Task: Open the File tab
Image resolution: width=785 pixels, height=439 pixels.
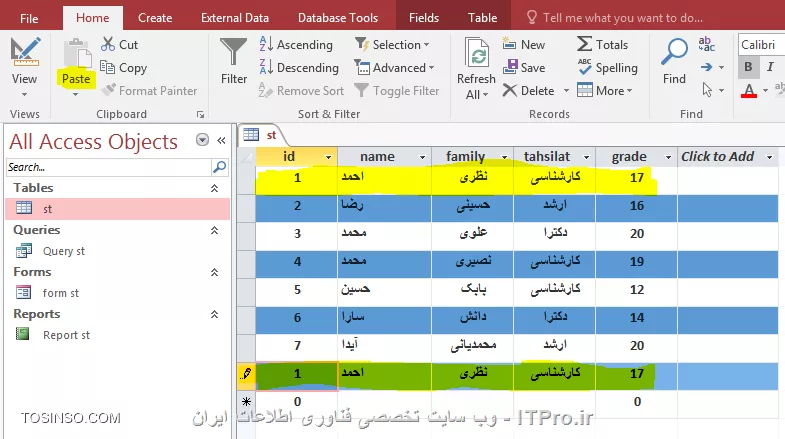Action: (x=29, y=19)
